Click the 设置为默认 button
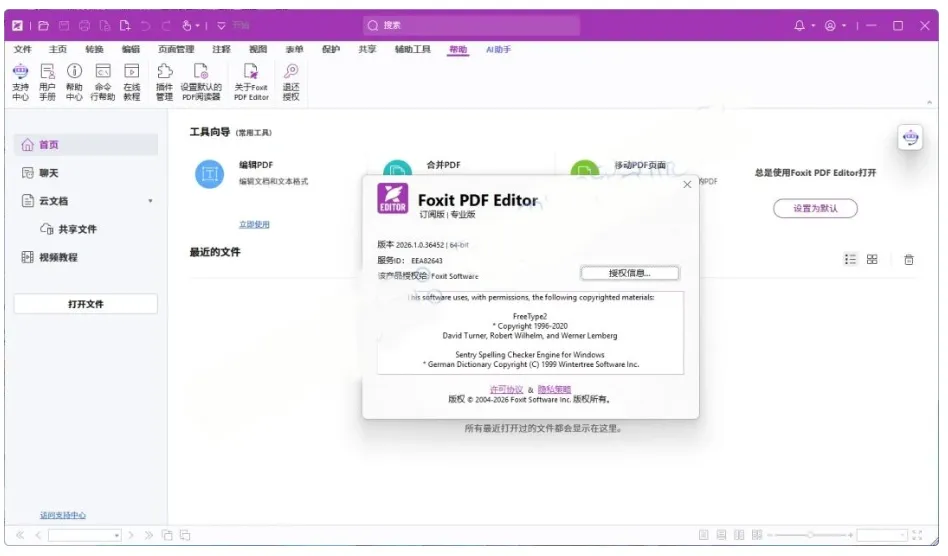 (815, 208)
